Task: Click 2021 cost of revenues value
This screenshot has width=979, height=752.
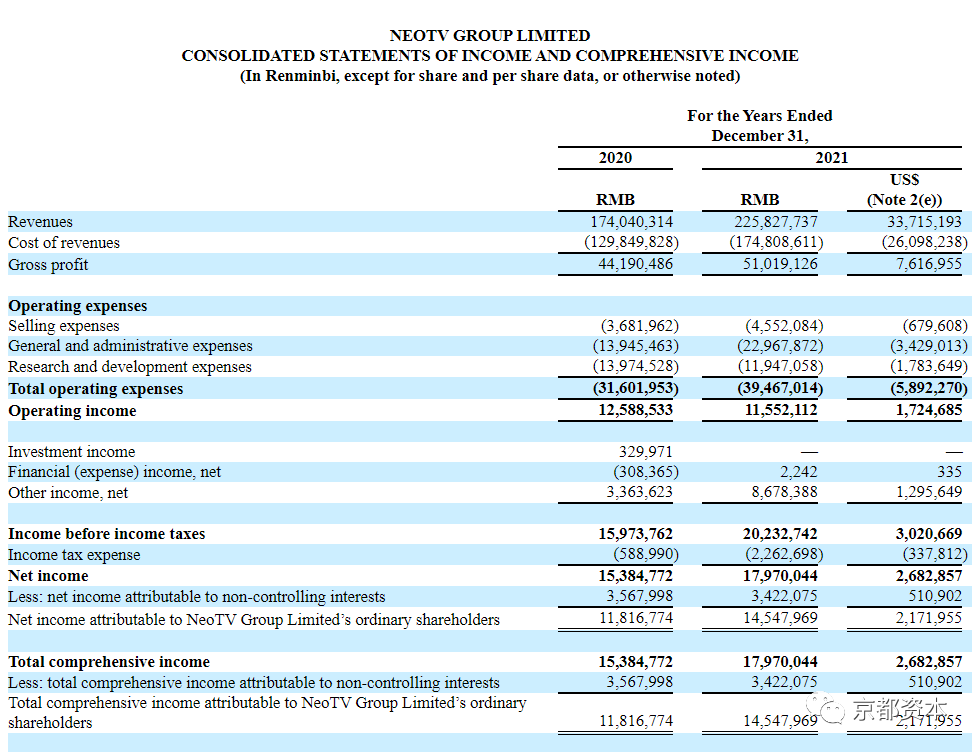Action: pos(776,242)
